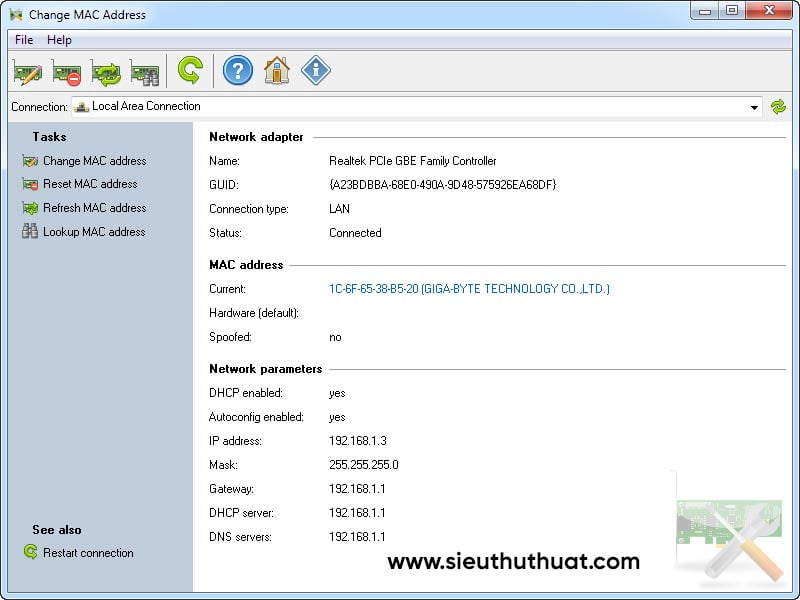Click the Home page house icon
800x600 pixels.
point(276,70)
